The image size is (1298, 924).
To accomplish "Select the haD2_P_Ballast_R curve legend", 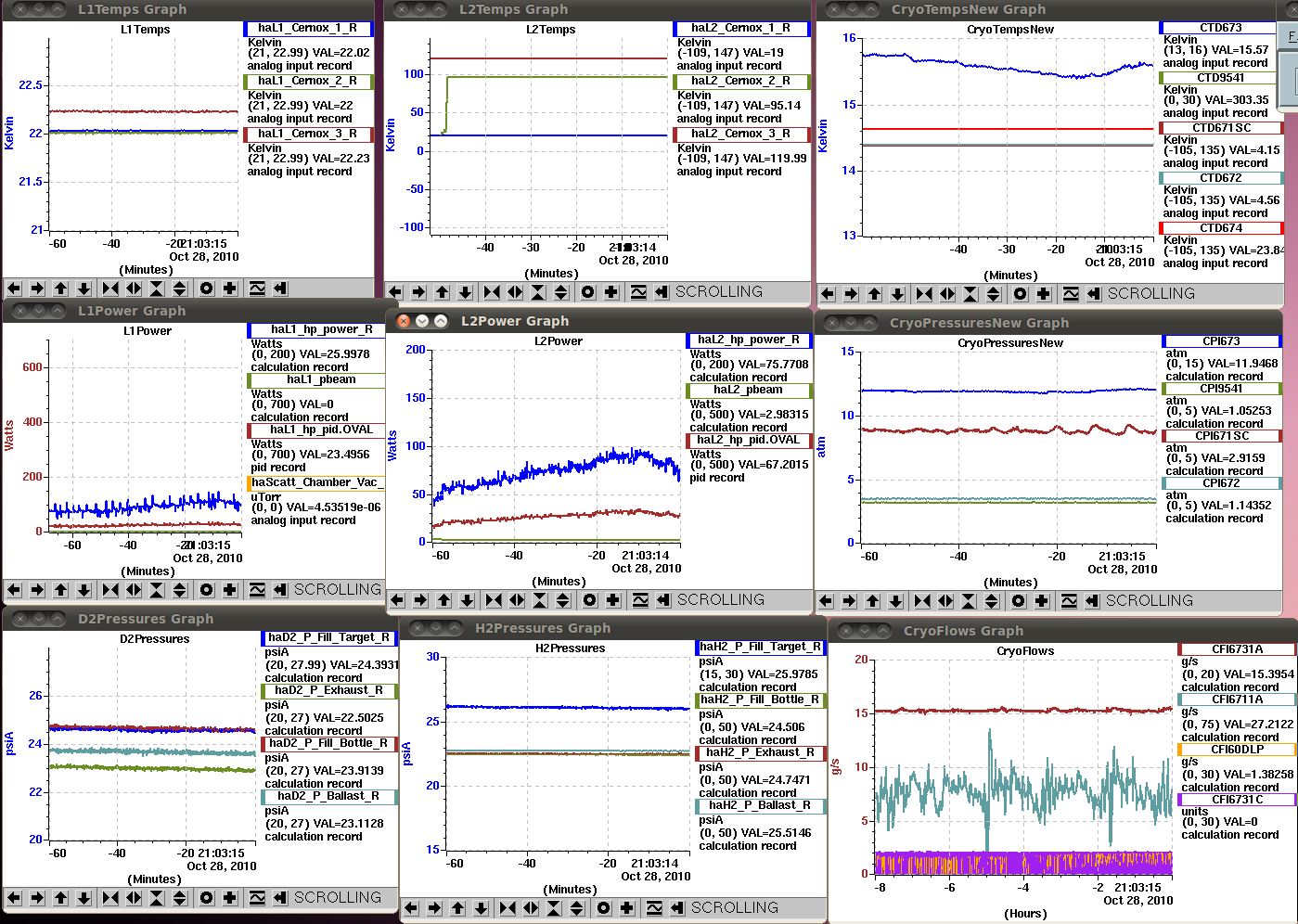I will click(x=330, y=797).
